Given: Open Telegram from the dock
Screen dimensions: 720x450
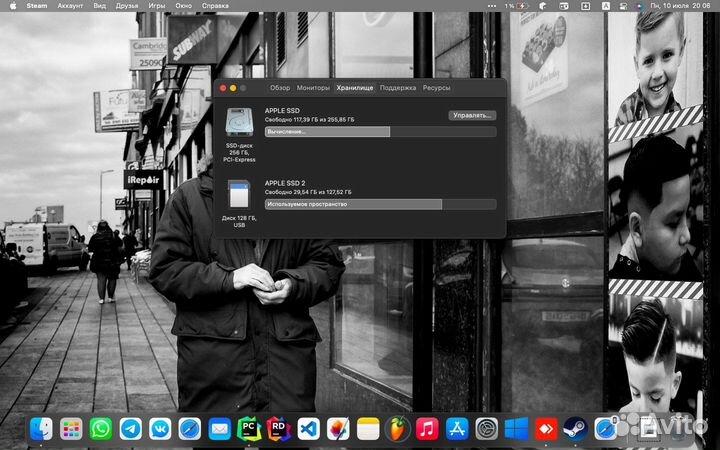Looking at the screenshot, I should point(130,429).
